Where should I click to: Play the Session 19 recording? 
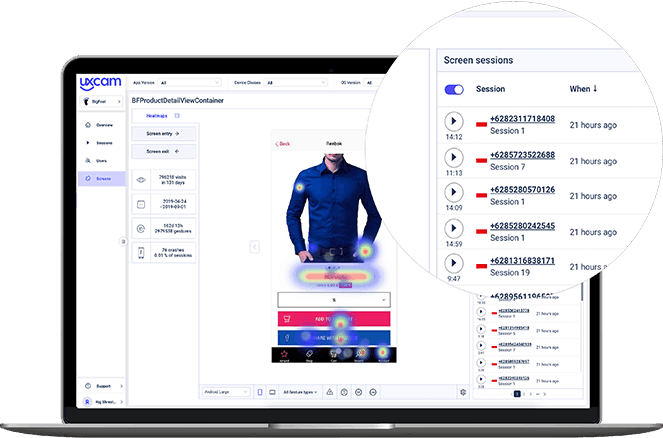455,264
